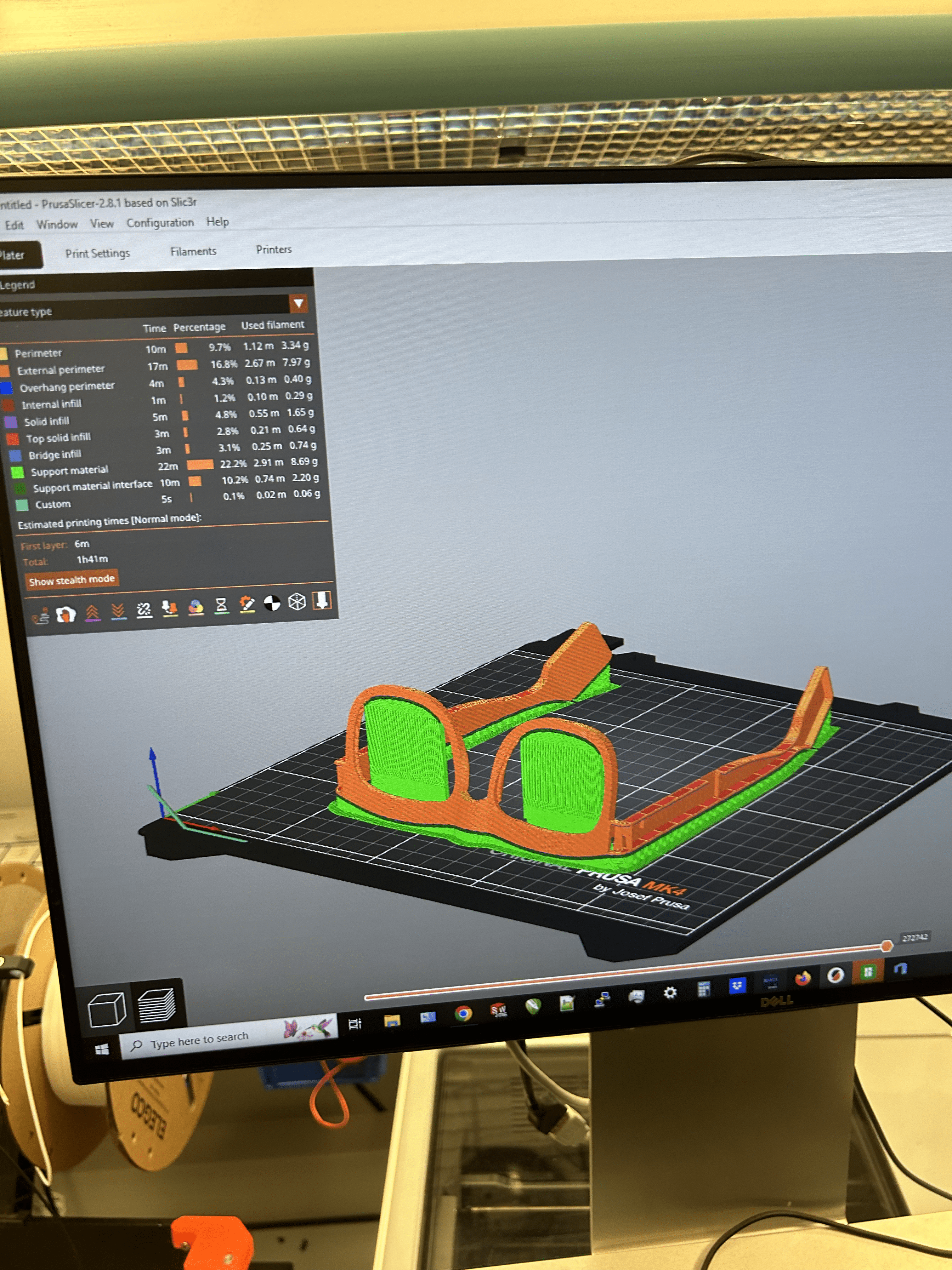Open the View menu

(x=102, y=223)
